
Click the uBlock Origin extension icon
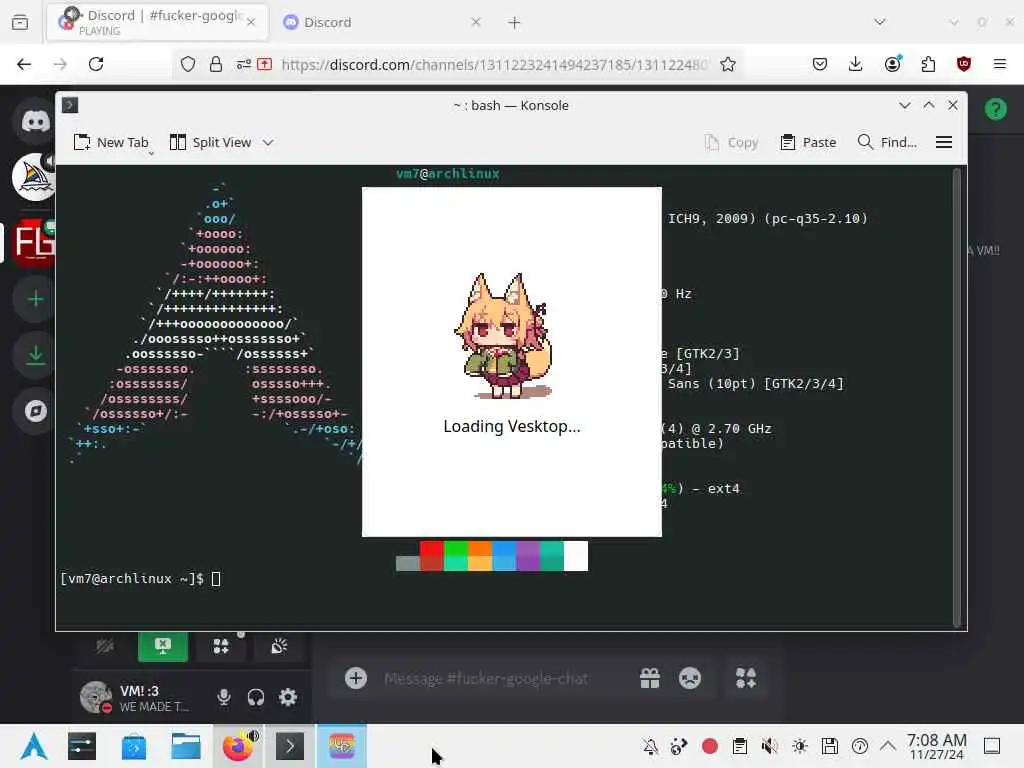[964, 64]
